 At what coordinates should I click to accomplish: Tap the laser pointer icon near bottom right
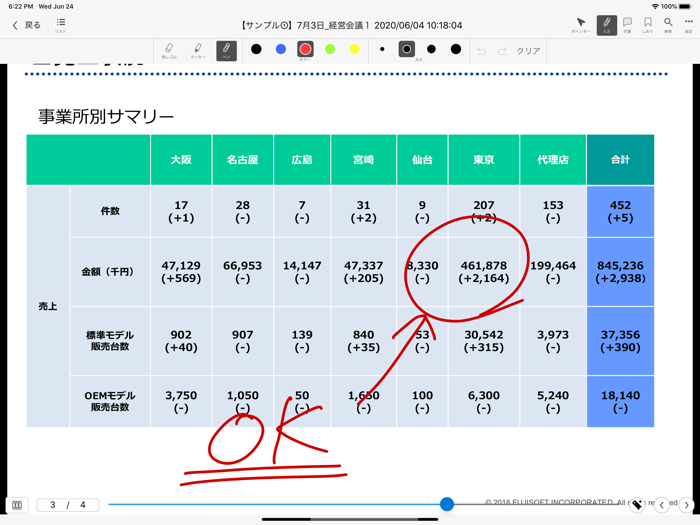(x=638, y=505)
